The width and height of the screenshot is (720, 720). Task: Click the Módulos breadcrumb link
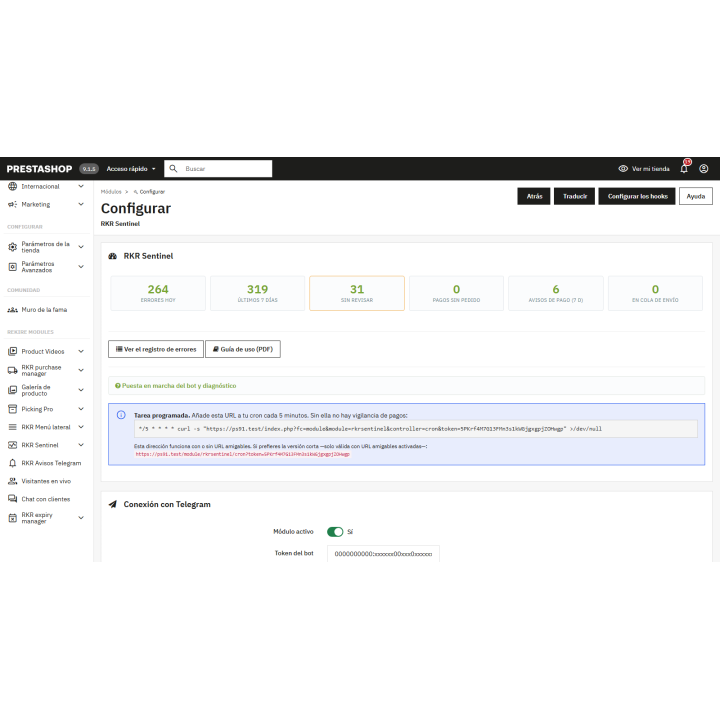point(111,192)
